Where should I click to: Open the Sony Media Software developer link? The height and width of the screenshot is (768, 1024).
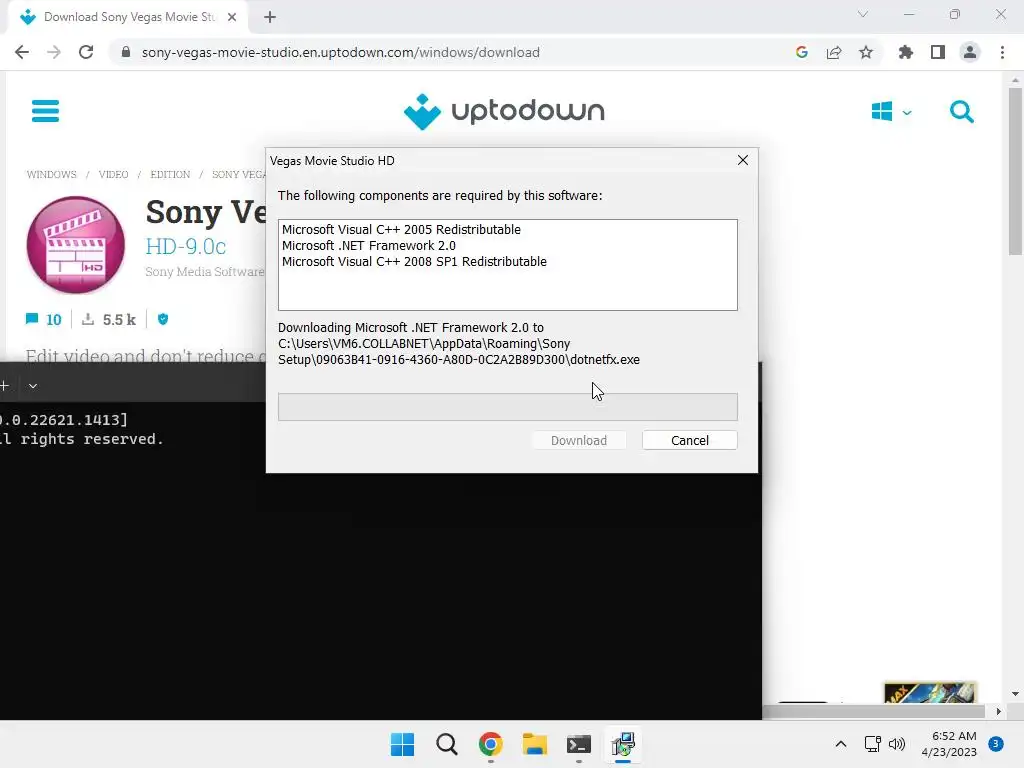[204, 272]
